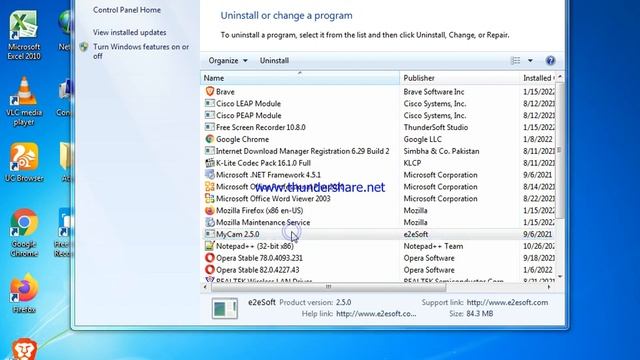Screen dimensions: 640x360
Task: Open the Organize dropdown menu
Action: pos(228,60)
